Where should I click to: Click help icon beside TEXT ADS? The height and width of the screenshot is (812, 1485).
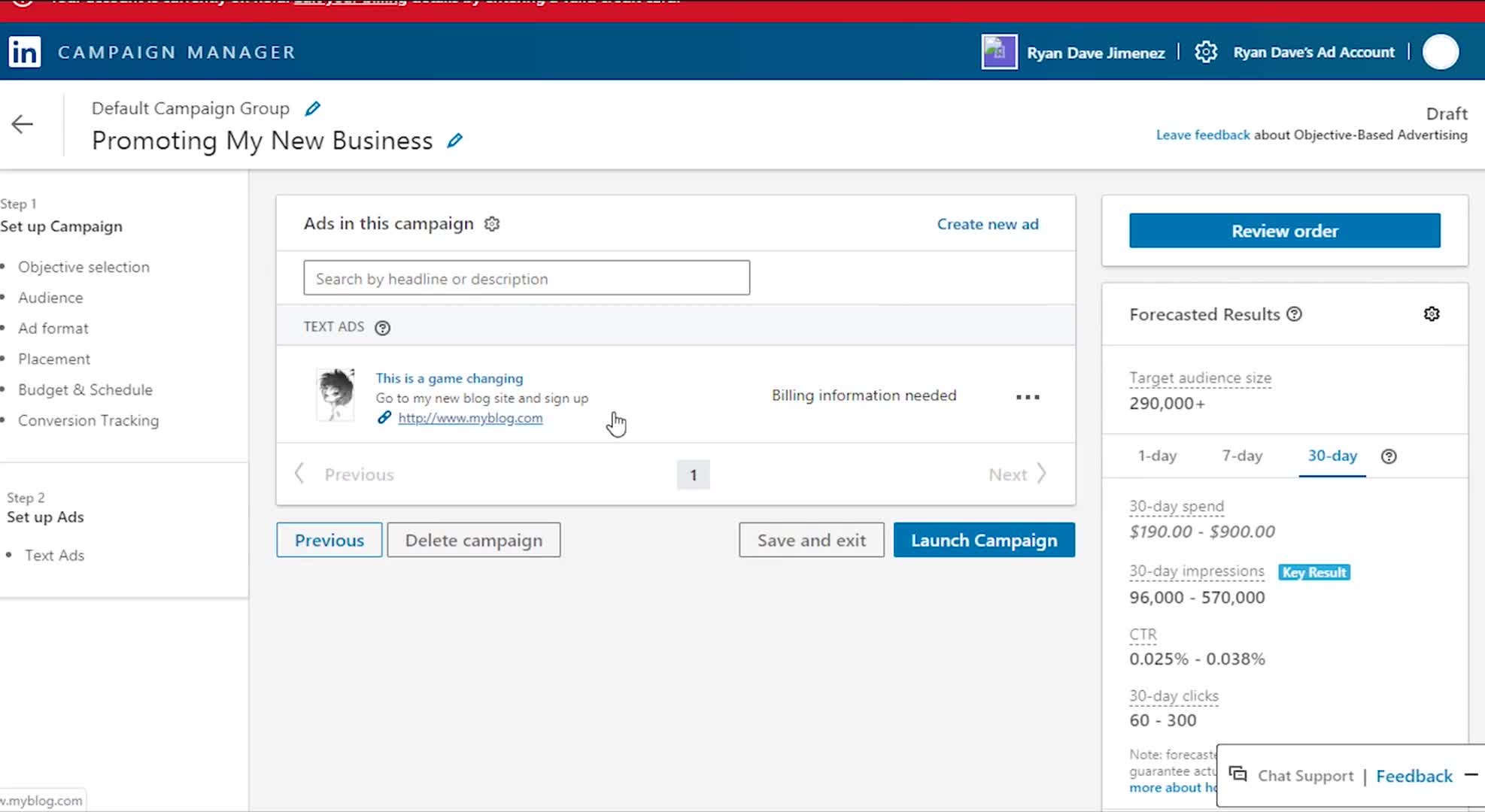(382, 328)
